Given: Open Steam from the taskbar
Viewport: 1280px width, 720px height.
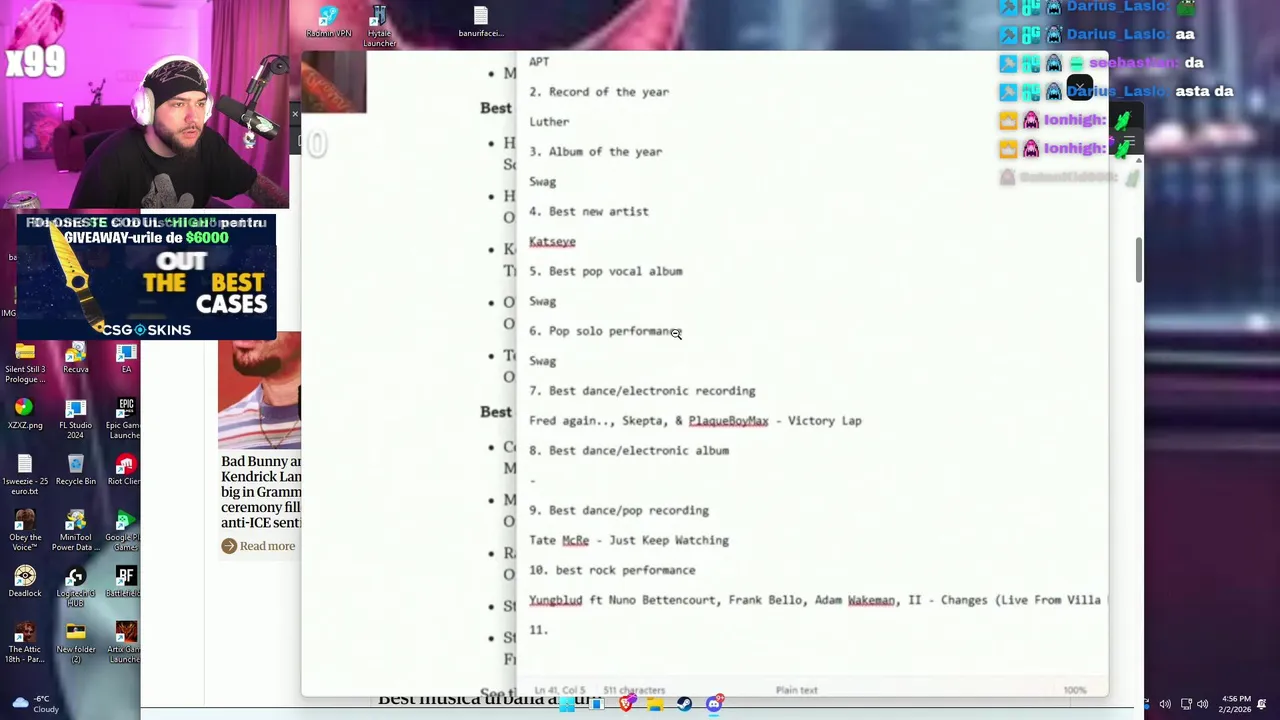Looking at the screenshot, I should [x=684, y=704].
